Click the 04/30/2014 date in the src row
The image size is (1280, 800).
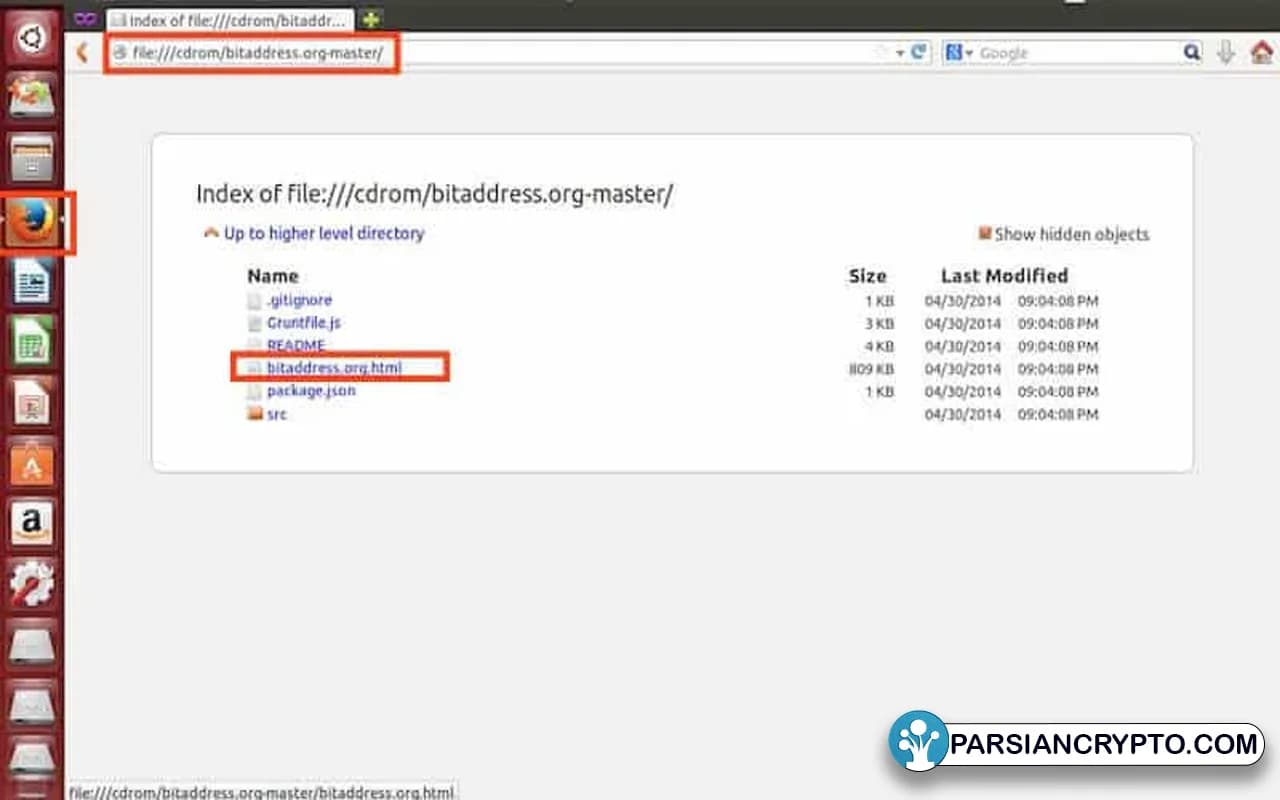coord(963,414)
